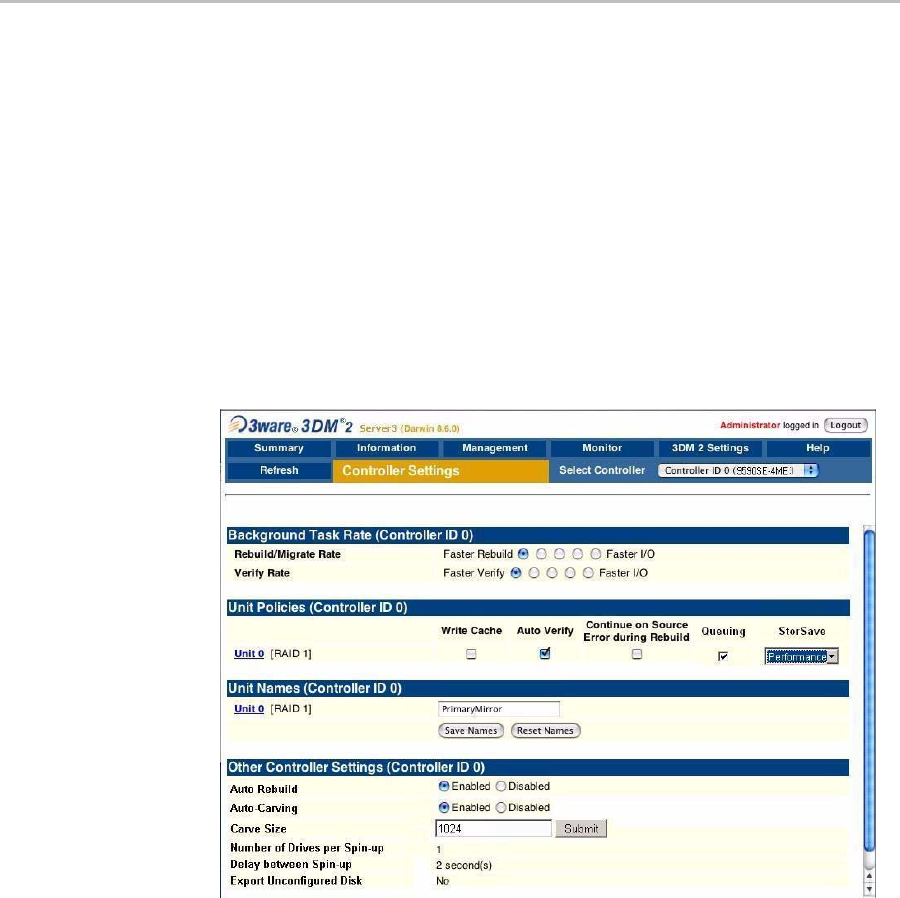Open the Monitor menu
The image size is (900, 898).
point(602,448)
